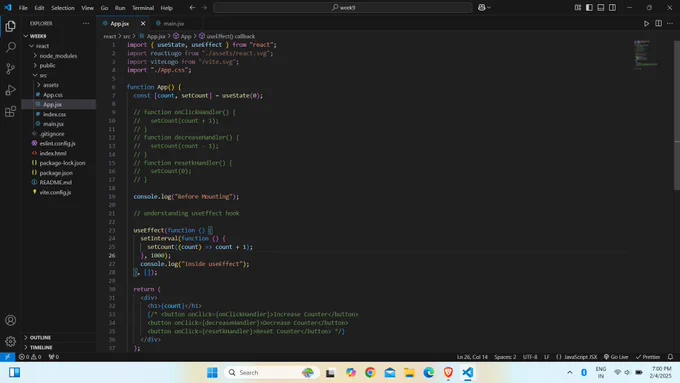Open editor More Actions ellipsis
The image size is (680, 383).
point(670,23)
